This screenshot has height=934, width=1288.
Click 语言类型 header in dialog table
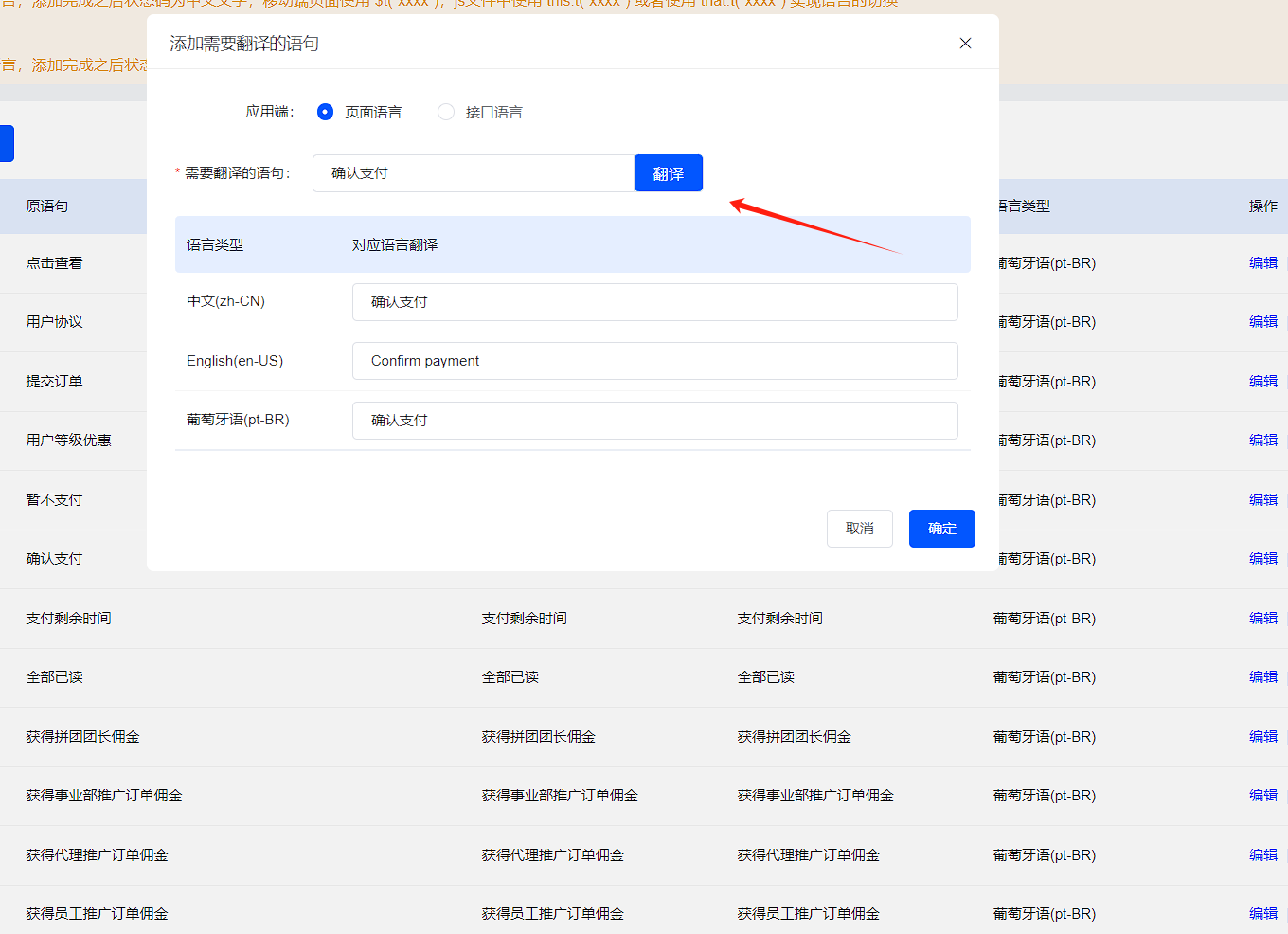[215, 245]
